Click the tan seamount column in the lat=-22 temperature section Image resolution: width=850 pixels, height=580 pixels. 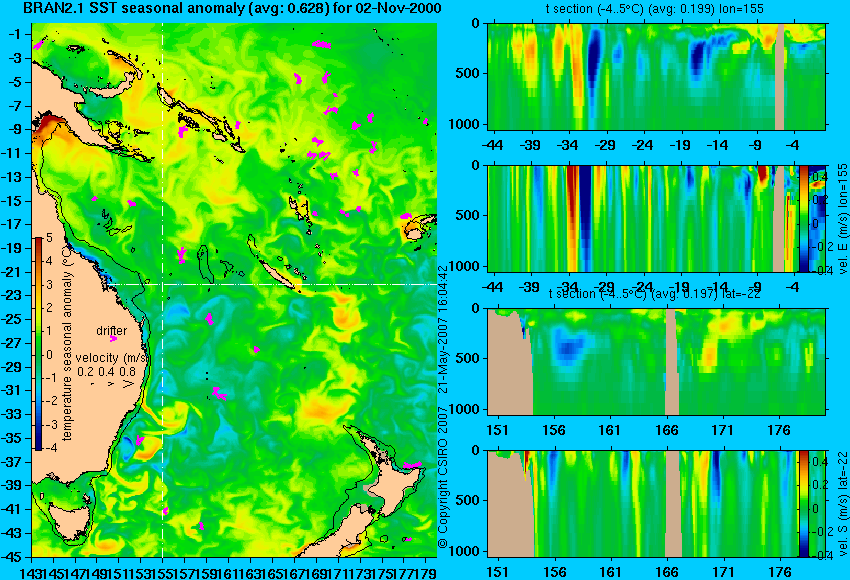tap(672, 362)
